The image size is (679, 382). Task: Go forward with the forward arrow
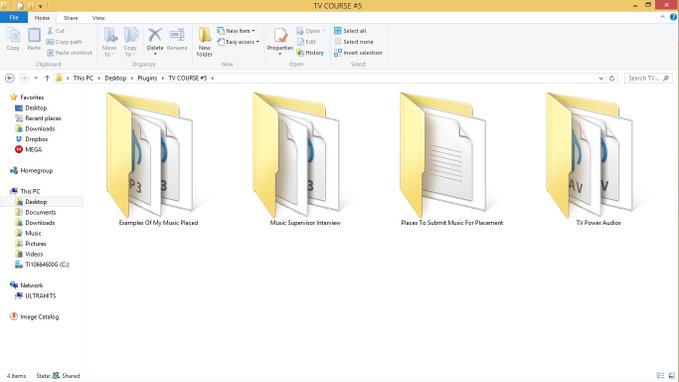[x=24, y=78]
